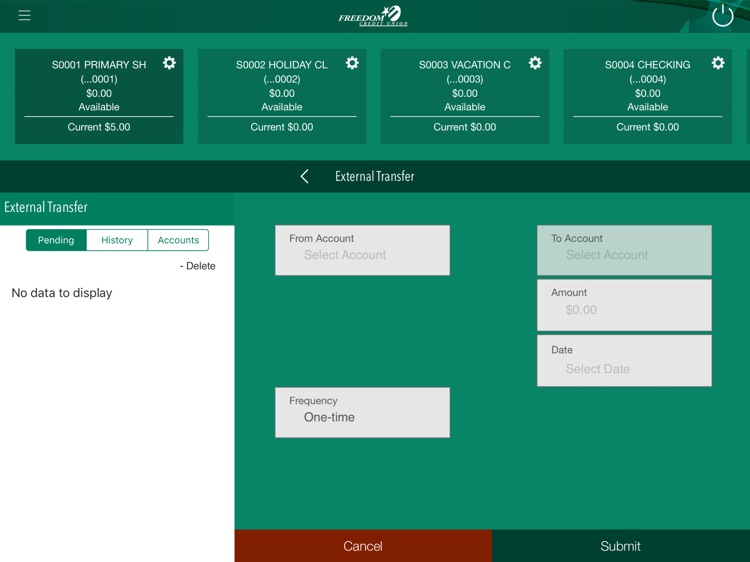Image resolution: width=750 pixels, height=562 pixels.
Task: Submit the external transfer
Action: tap(621, 546)
